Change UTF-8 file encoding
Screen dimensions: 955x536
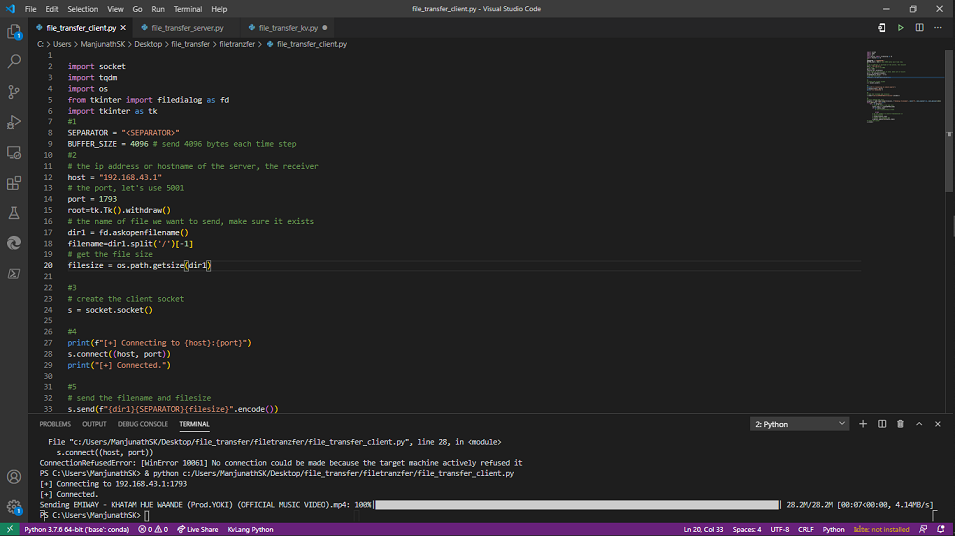pyautogui.click(x=780, y=529)
